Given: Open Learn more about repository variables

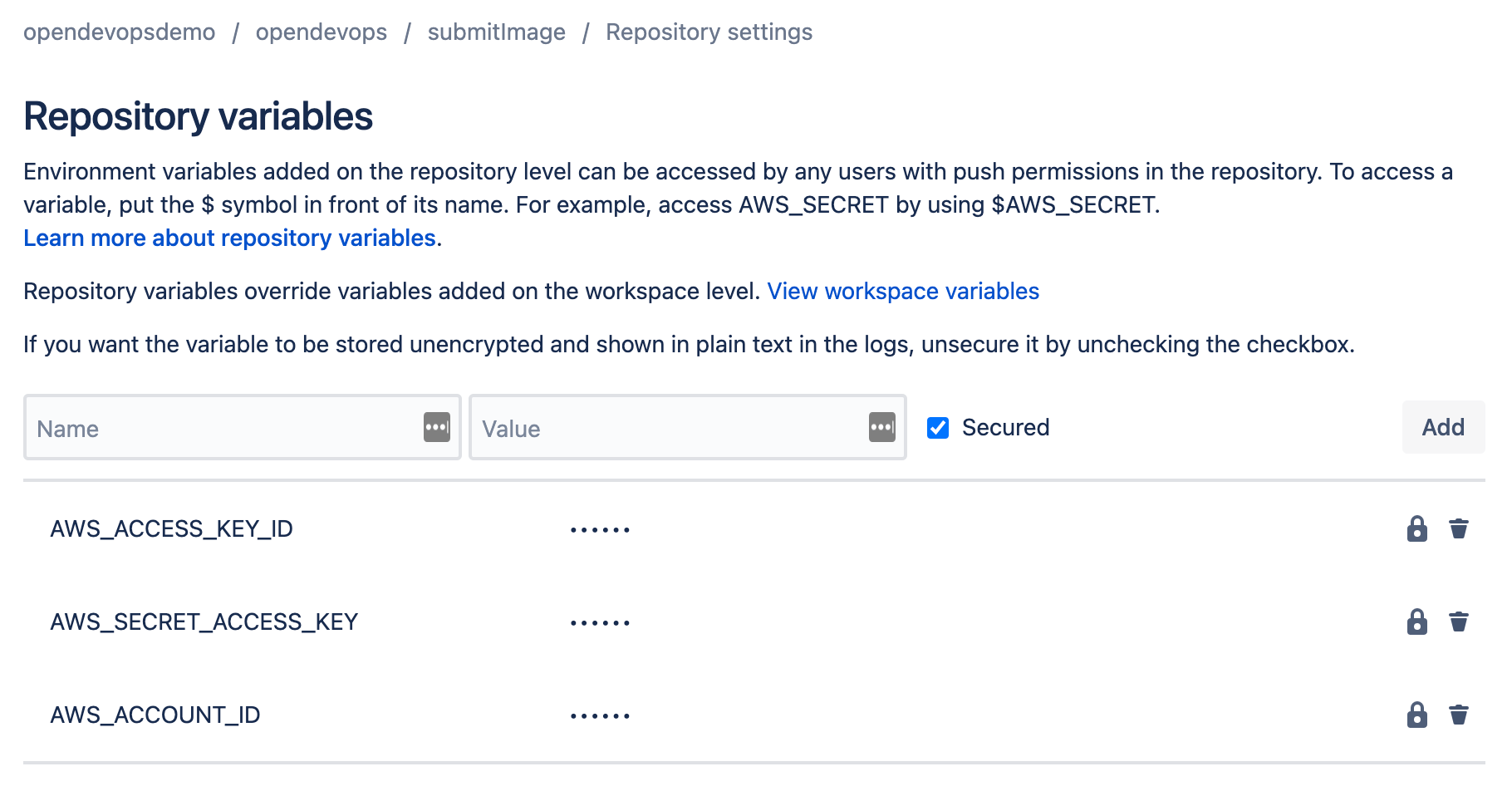Looking at the screenshot, I should click(230, 238).
